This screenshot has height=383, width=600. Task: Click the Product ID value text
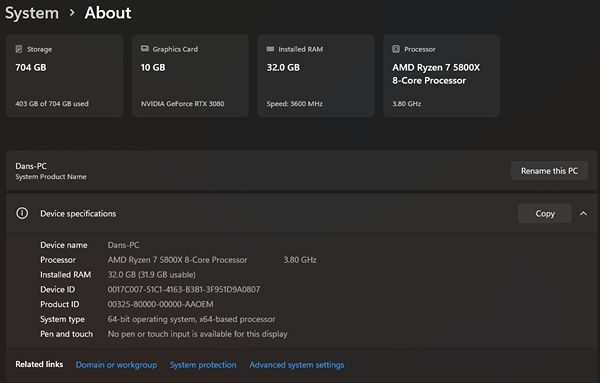point(160,304)
